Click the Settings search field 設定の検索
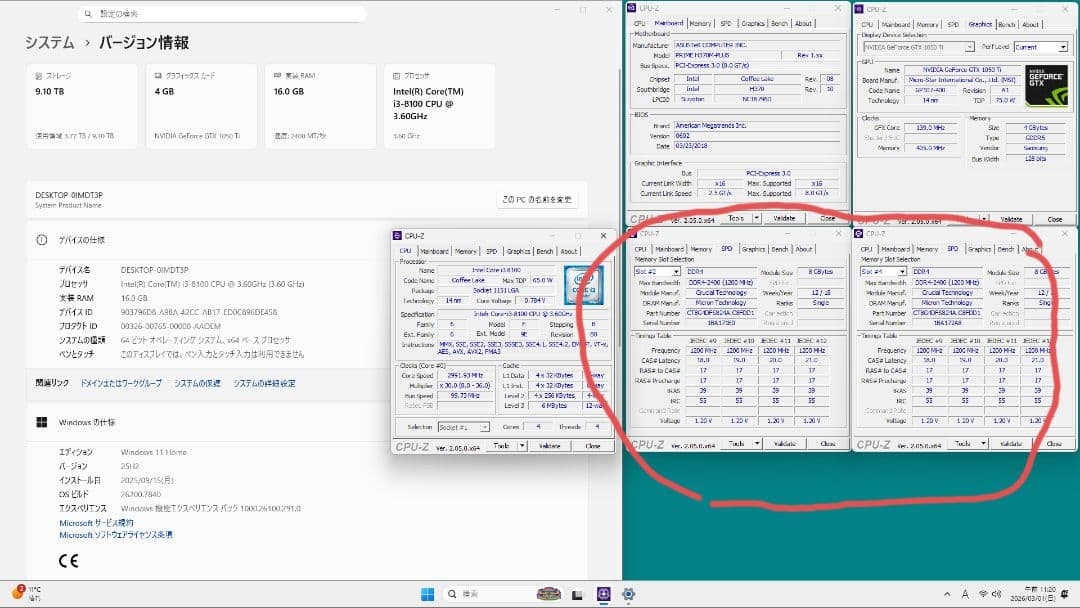This screenshot has height=608, width=1080. click(x=222, y=14)
